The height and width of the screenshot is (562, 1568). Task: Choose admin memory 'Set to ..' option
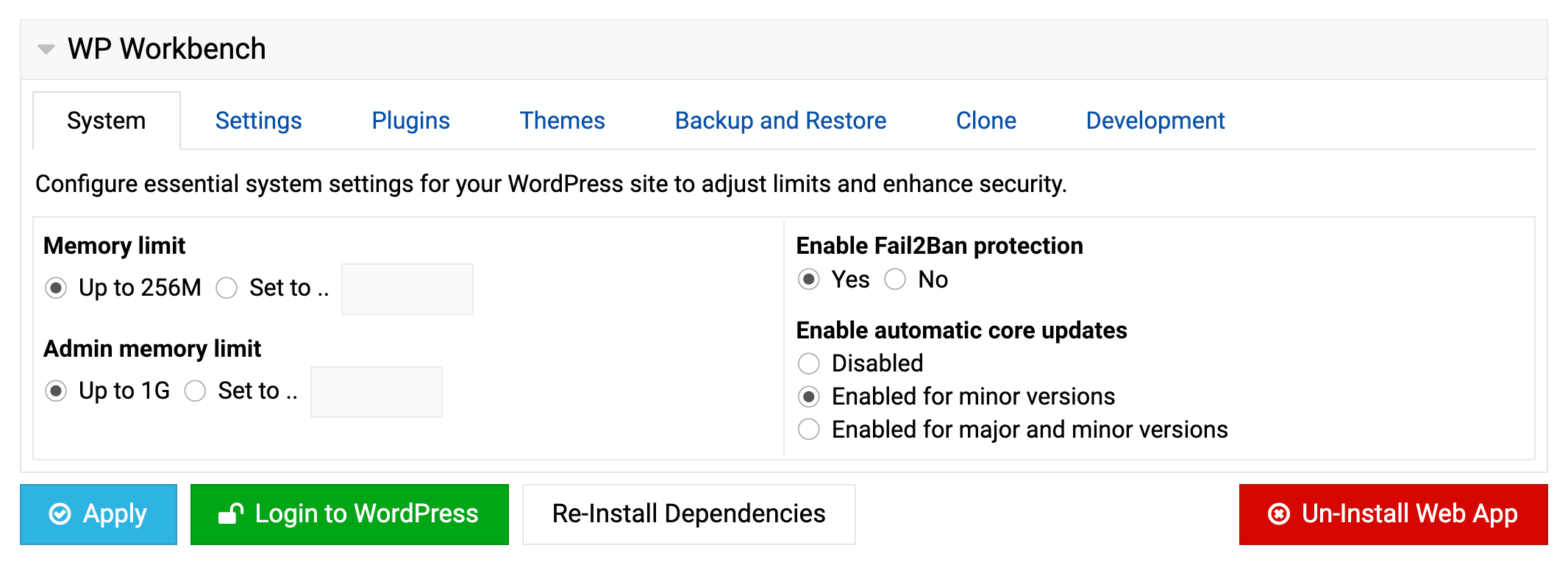[x=195, y=391]
